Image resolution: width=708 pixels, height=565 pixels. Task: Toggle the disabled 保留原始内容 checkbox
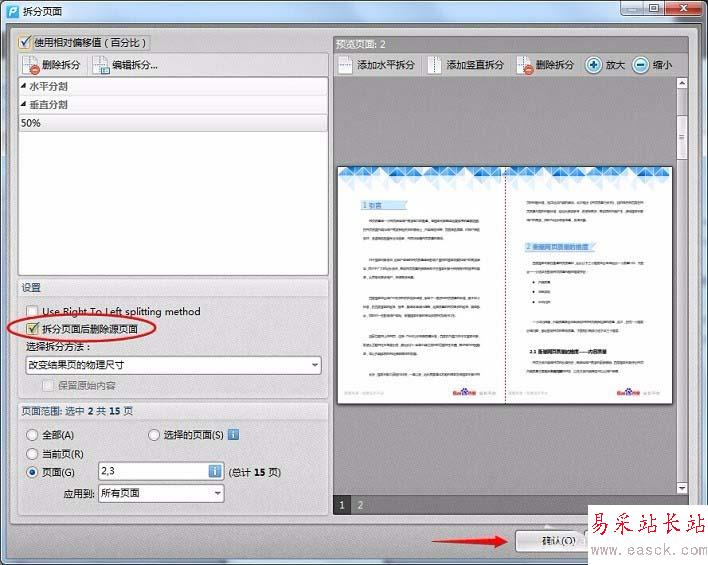48,385
